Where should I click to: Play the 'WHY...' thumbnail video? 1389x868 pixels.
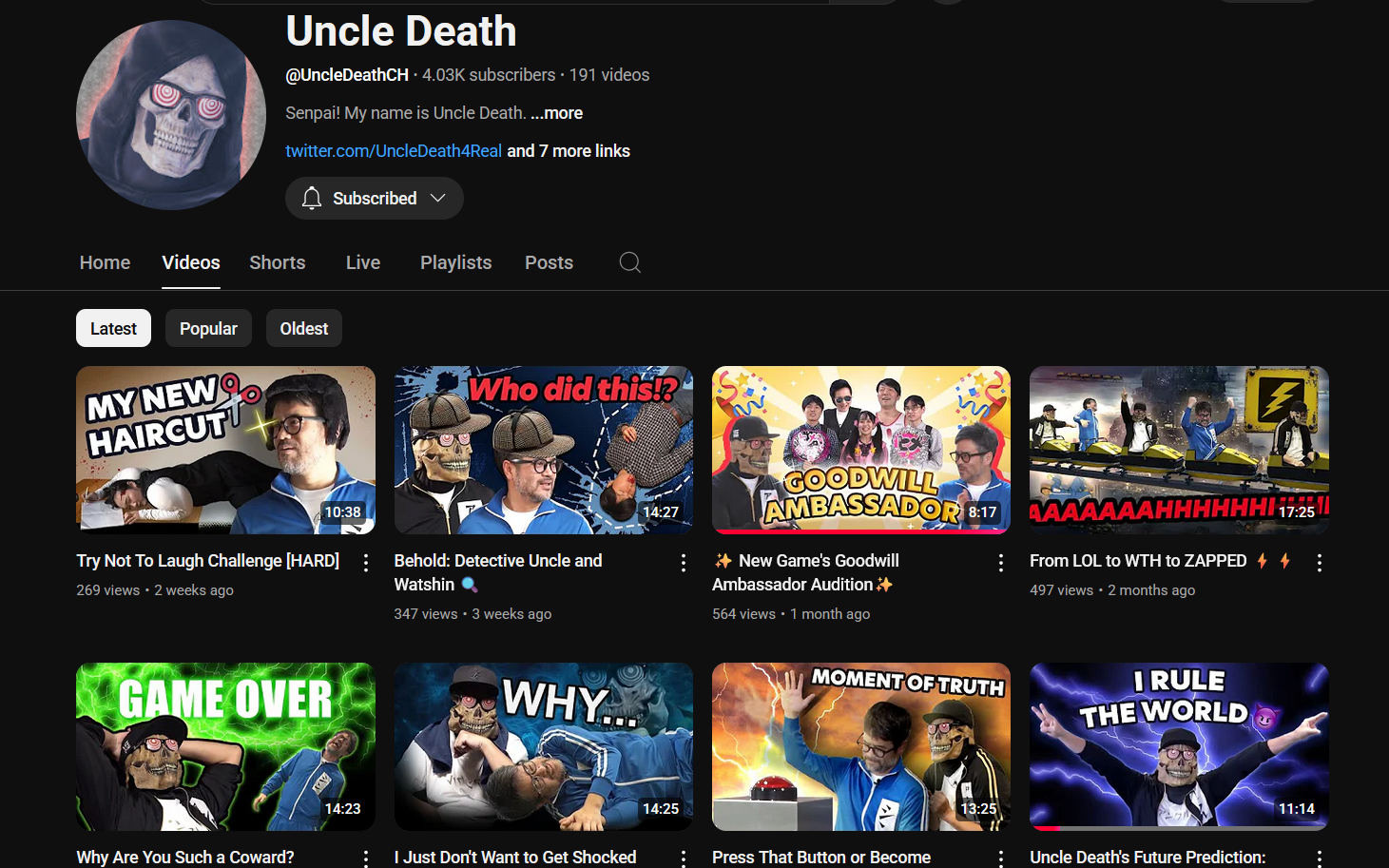544,746
